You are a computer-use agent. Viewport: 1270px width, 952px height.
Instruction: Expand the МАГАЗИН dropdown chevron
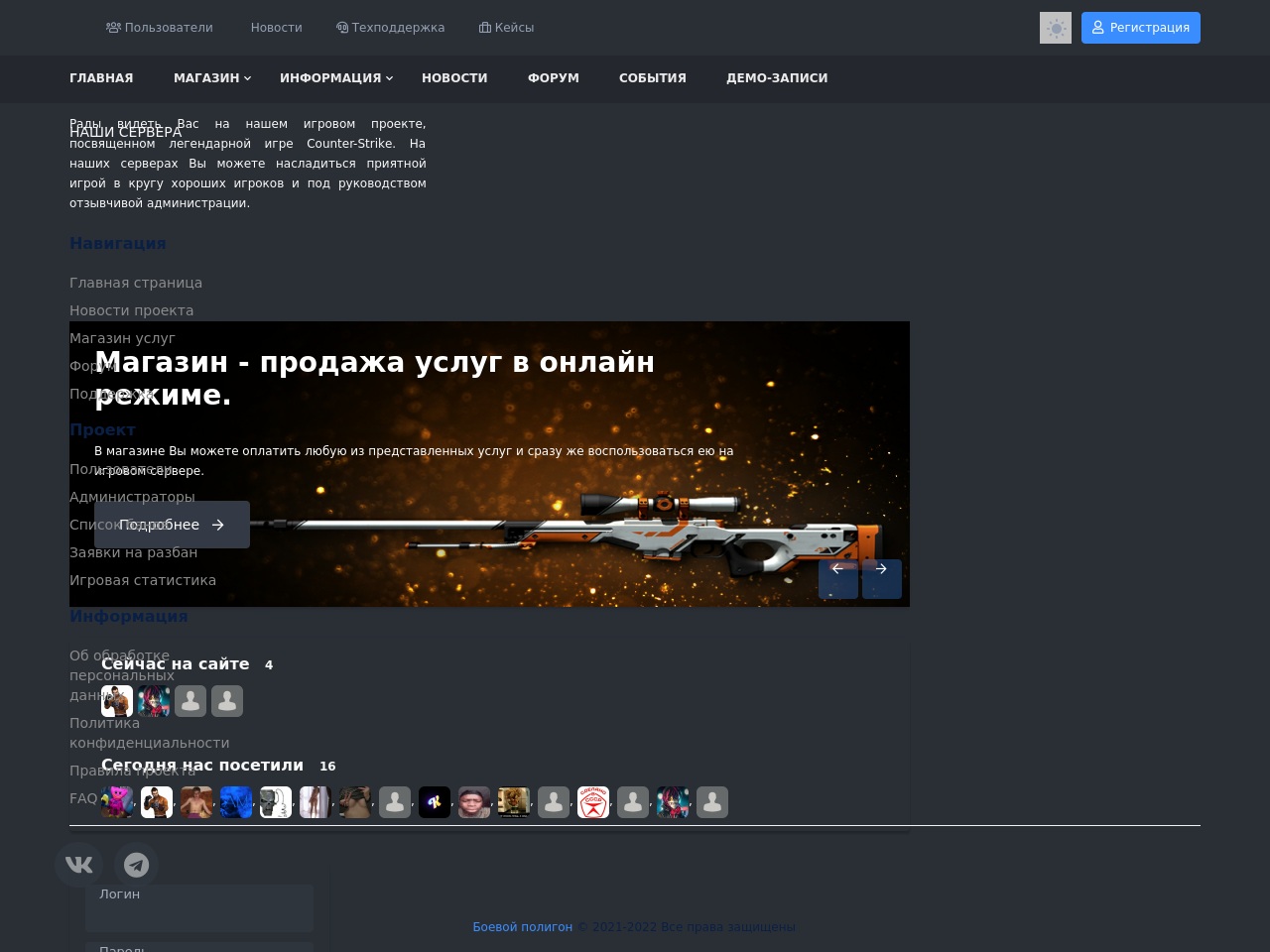[x=248, y=78]
